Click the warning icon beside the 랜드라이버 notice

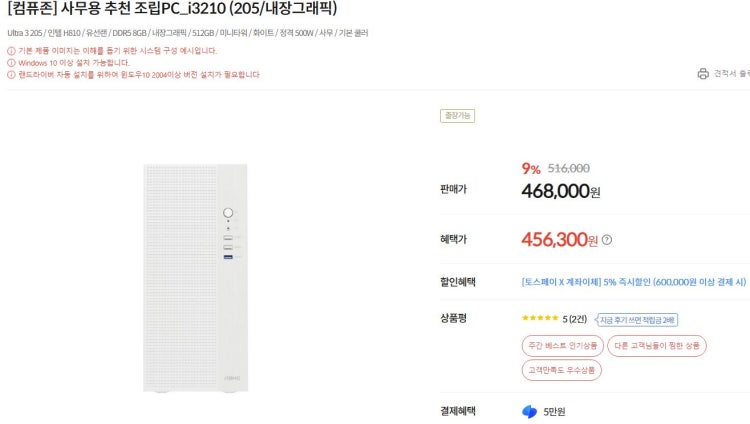pyautogui.click(x=11, y=74)
